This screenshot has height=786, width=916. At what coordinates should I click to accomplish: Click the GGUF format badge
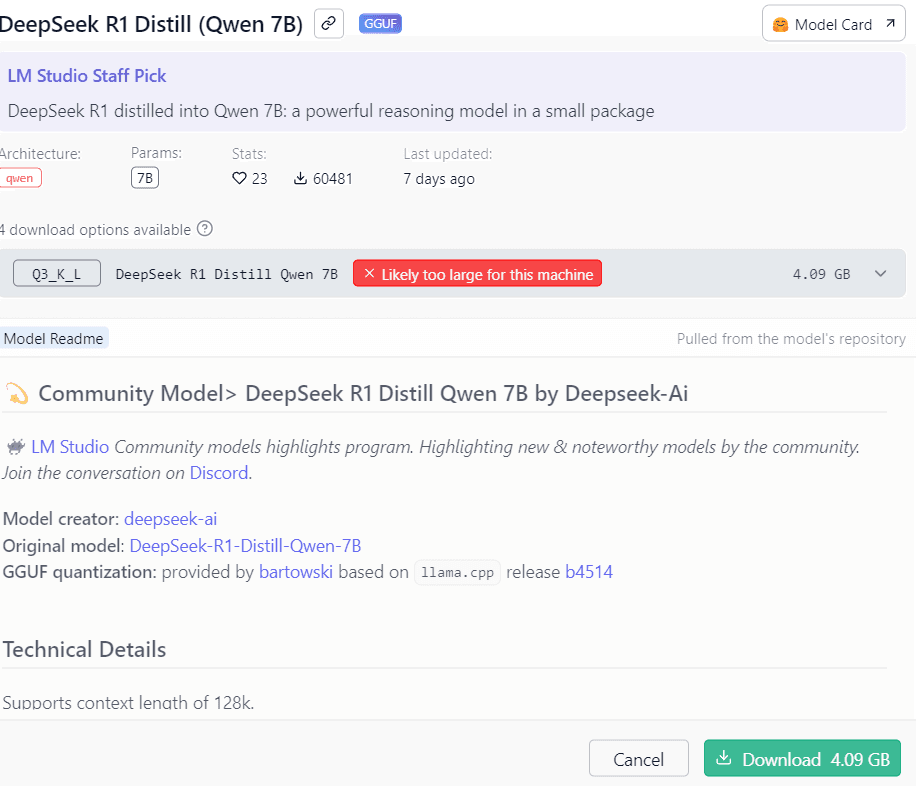point(380,24)
